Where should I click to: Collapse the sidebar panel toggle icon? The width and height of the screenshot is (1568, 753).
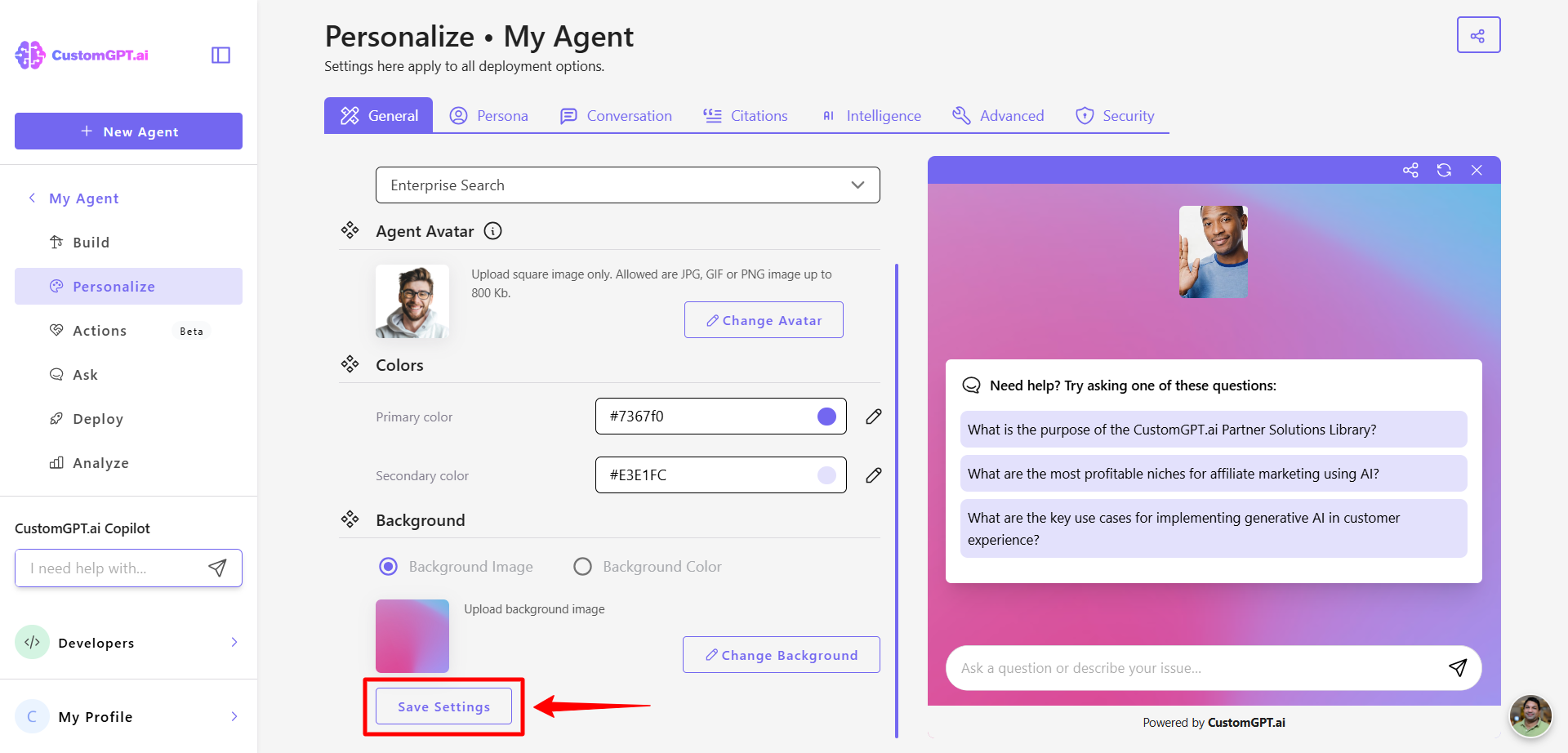pos(220,55)
